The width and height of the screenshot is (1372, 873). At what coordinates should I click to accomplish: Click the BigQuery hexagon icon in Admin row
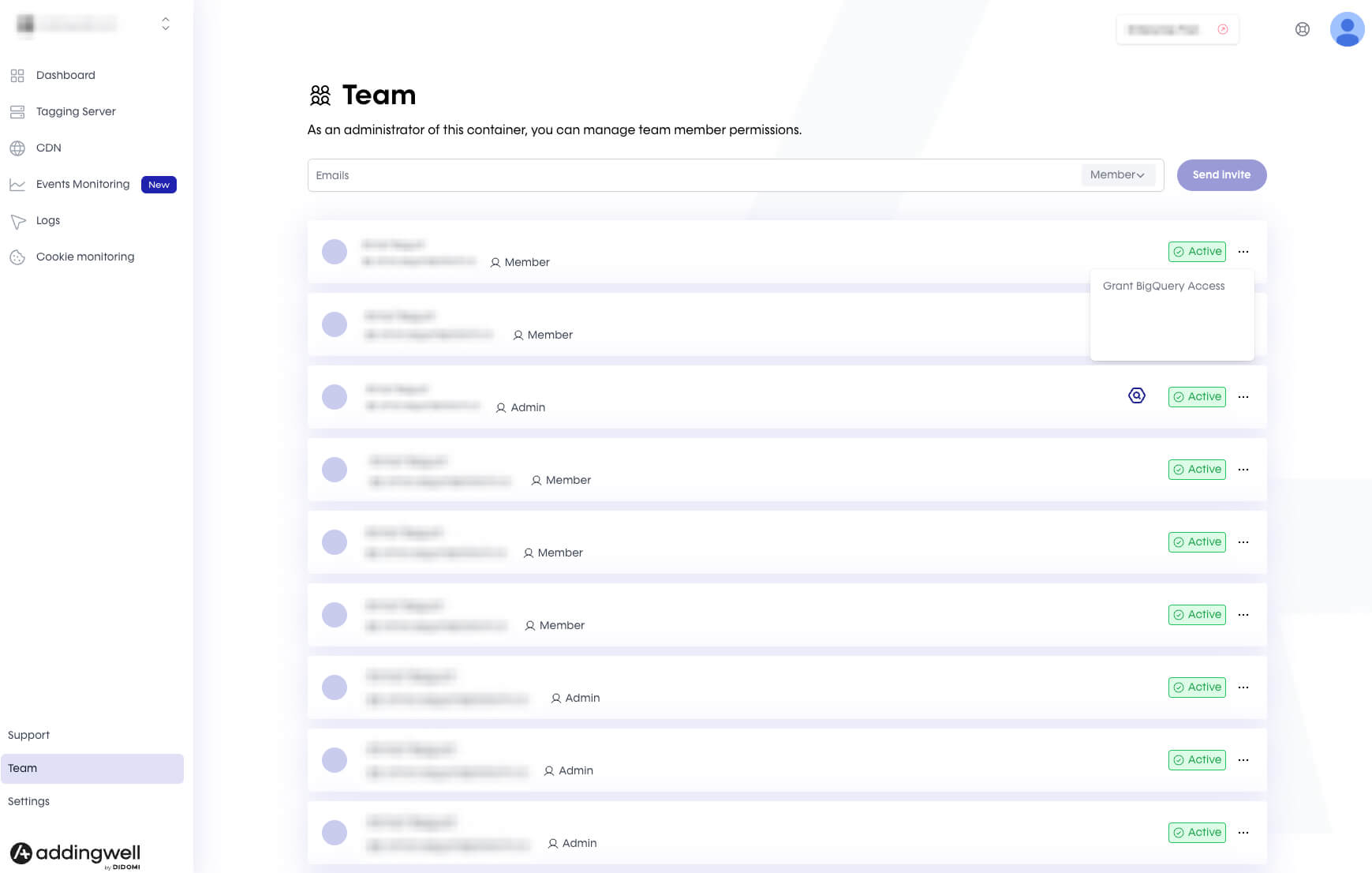click(x=1137, y=395)
